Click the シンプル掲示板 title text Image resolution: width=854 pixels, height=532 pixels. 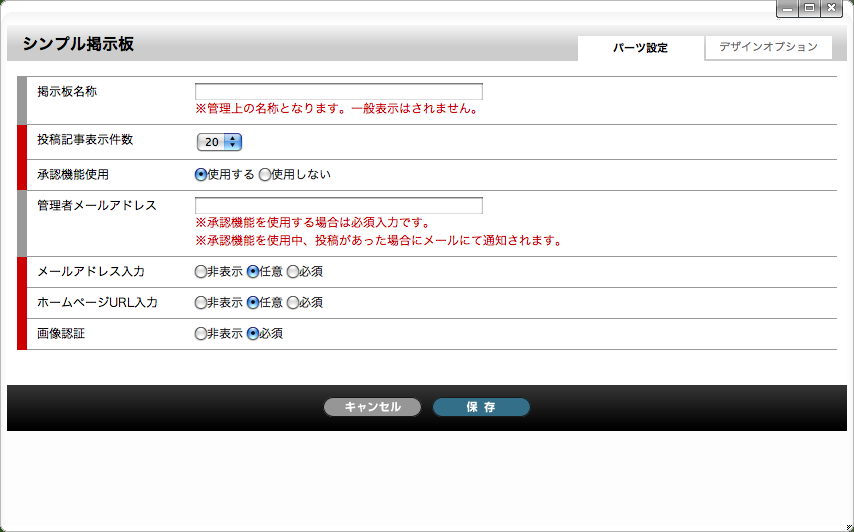pos(78,44)
